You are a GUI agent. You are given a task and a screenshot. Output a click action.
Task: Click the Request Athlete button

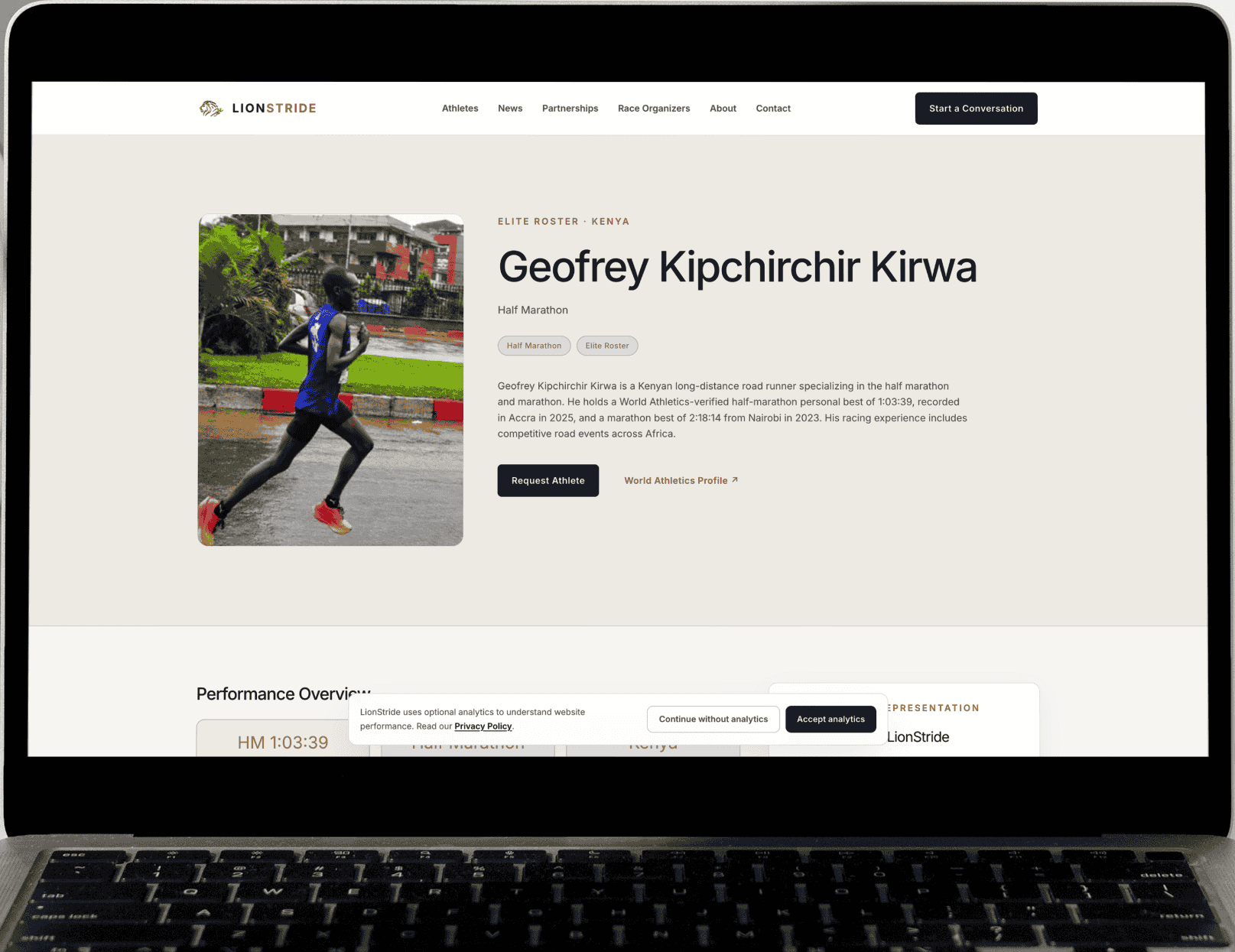[x=548, y=480]
